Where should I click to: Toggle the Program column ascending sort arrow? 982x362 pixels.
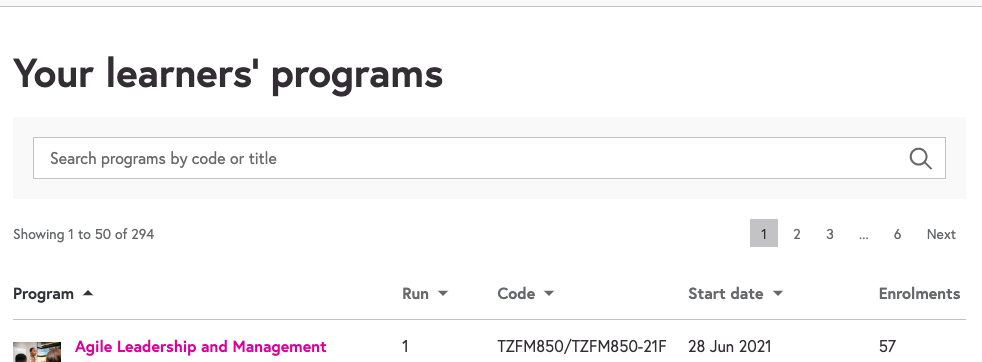click(x=88, y=293)
